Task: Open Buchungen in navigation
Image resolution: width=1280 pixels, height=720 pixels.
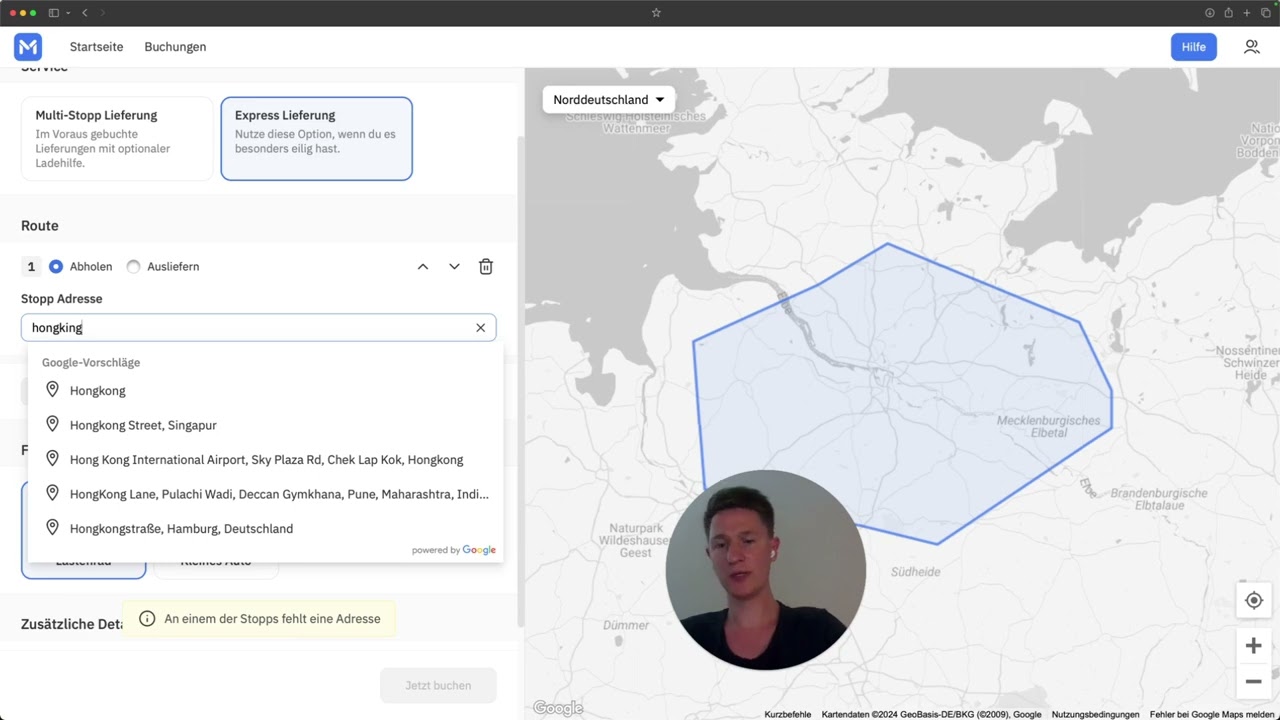Action: pyautogui.click(x=175, y=47)
